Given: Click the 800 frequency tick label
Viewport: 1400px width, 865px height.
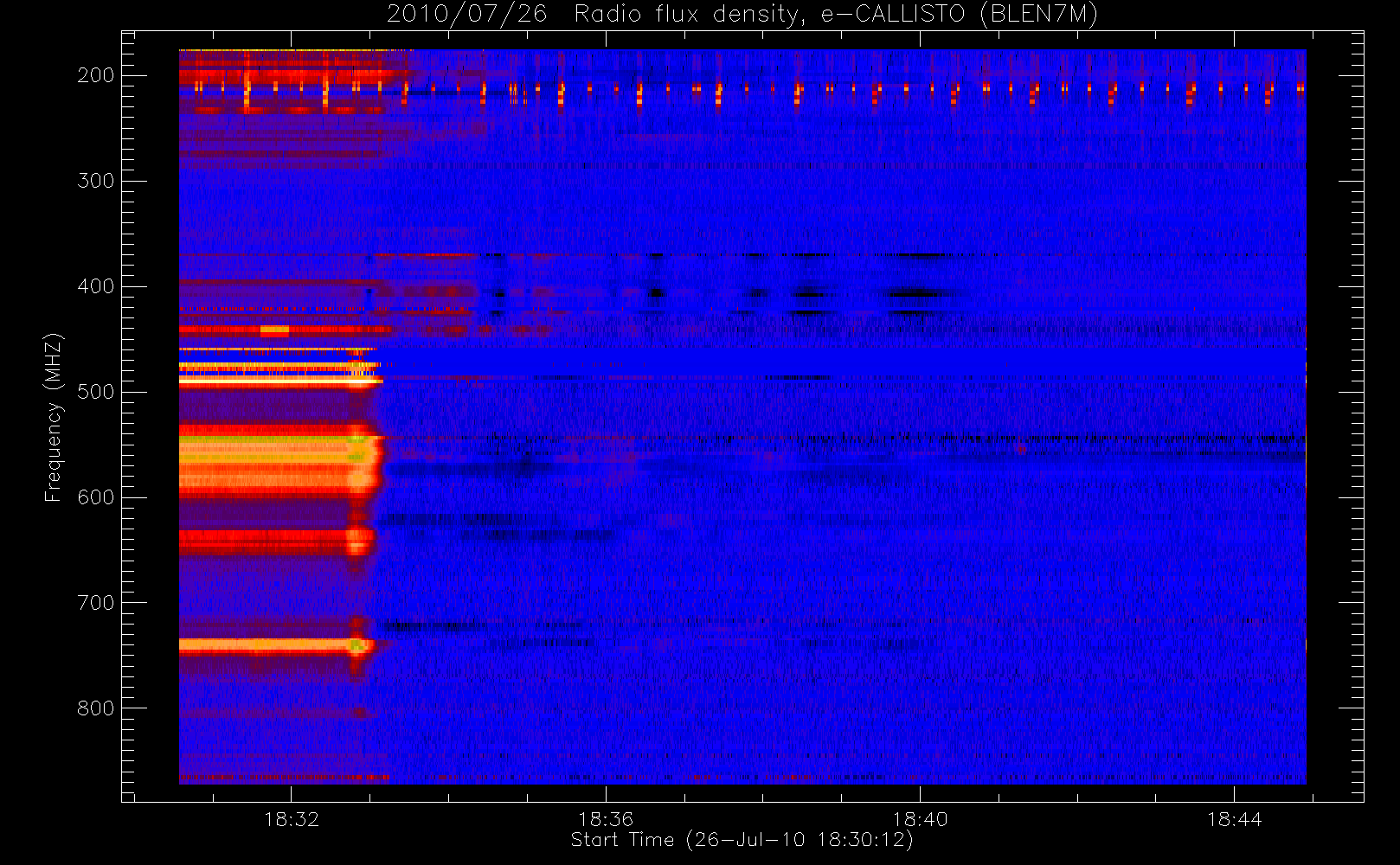Looking at the screenshot, I should click(95, 708).
